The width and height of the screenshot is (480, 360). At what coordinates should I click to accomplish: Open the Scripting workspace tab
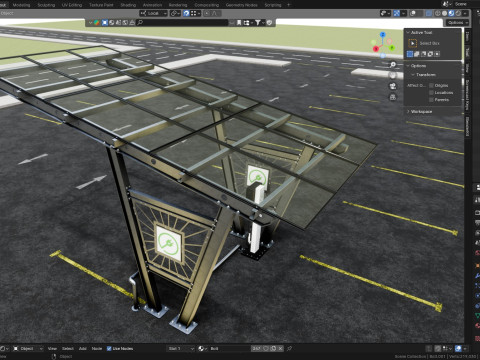273,5
